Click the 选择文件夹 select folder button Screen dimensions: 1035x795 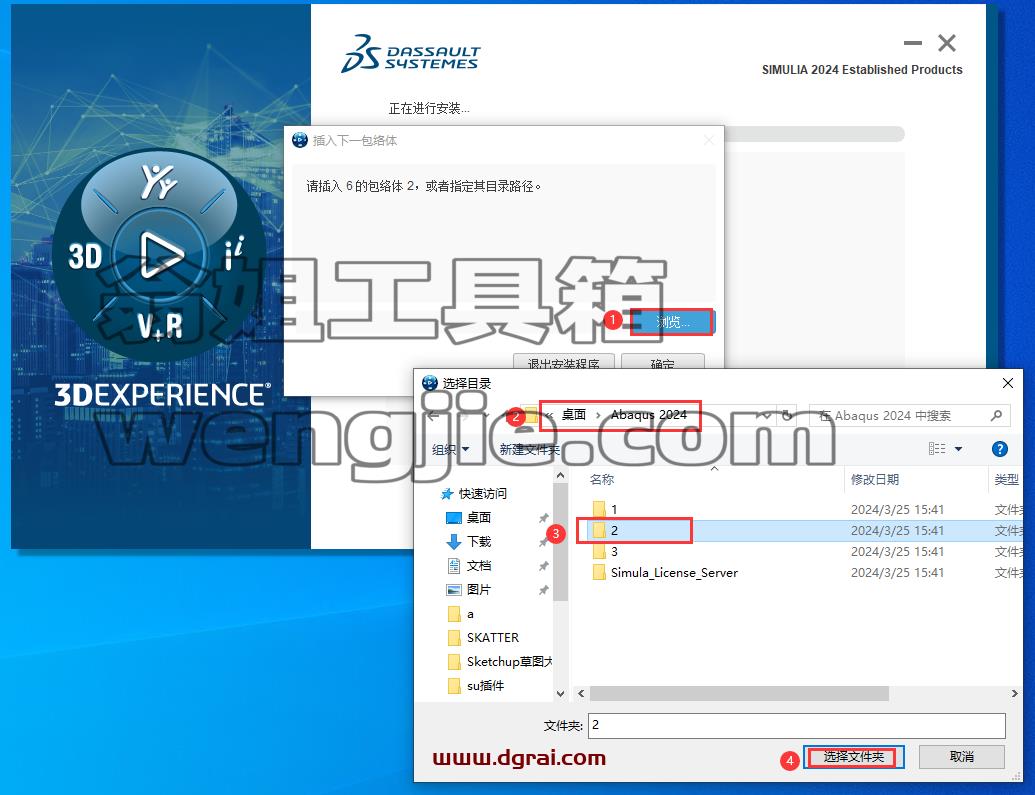click(853, 757)
